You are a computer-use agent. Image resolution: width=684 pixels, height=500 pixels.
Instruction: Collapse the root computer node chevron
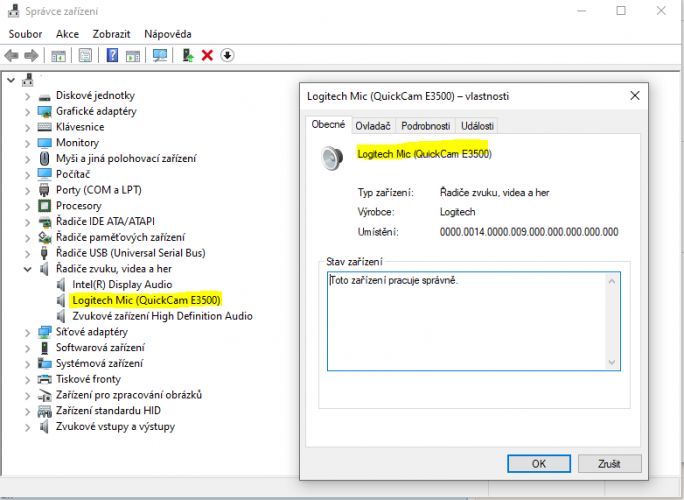coord(11,80)
